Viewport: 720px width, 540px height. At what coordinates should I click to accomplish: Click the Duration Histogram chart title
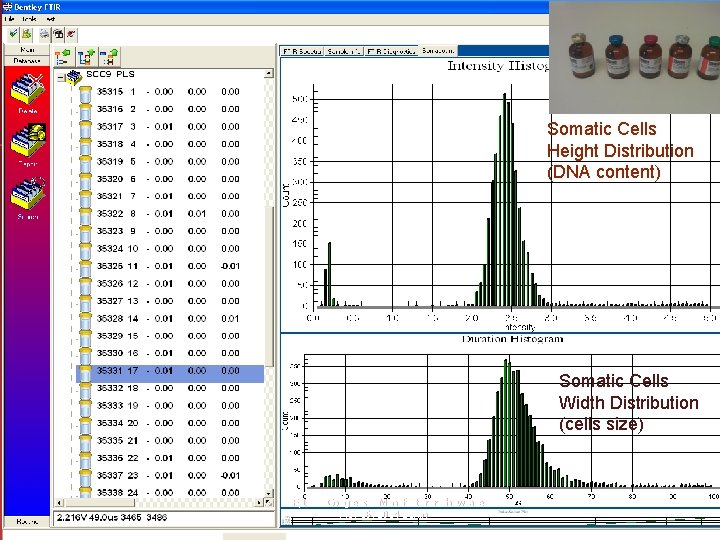coord(512,339)
